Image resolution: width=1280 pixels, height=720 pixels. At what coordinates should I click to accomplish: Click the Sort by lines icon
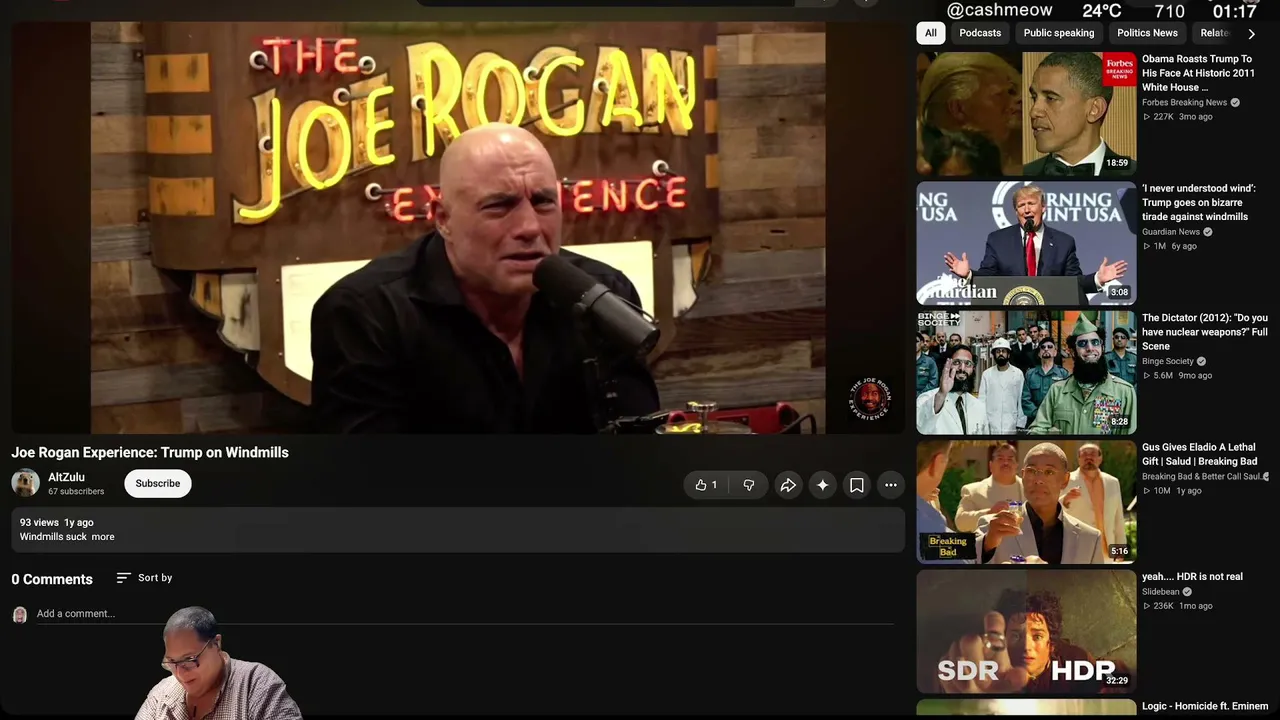pos(124,578)
